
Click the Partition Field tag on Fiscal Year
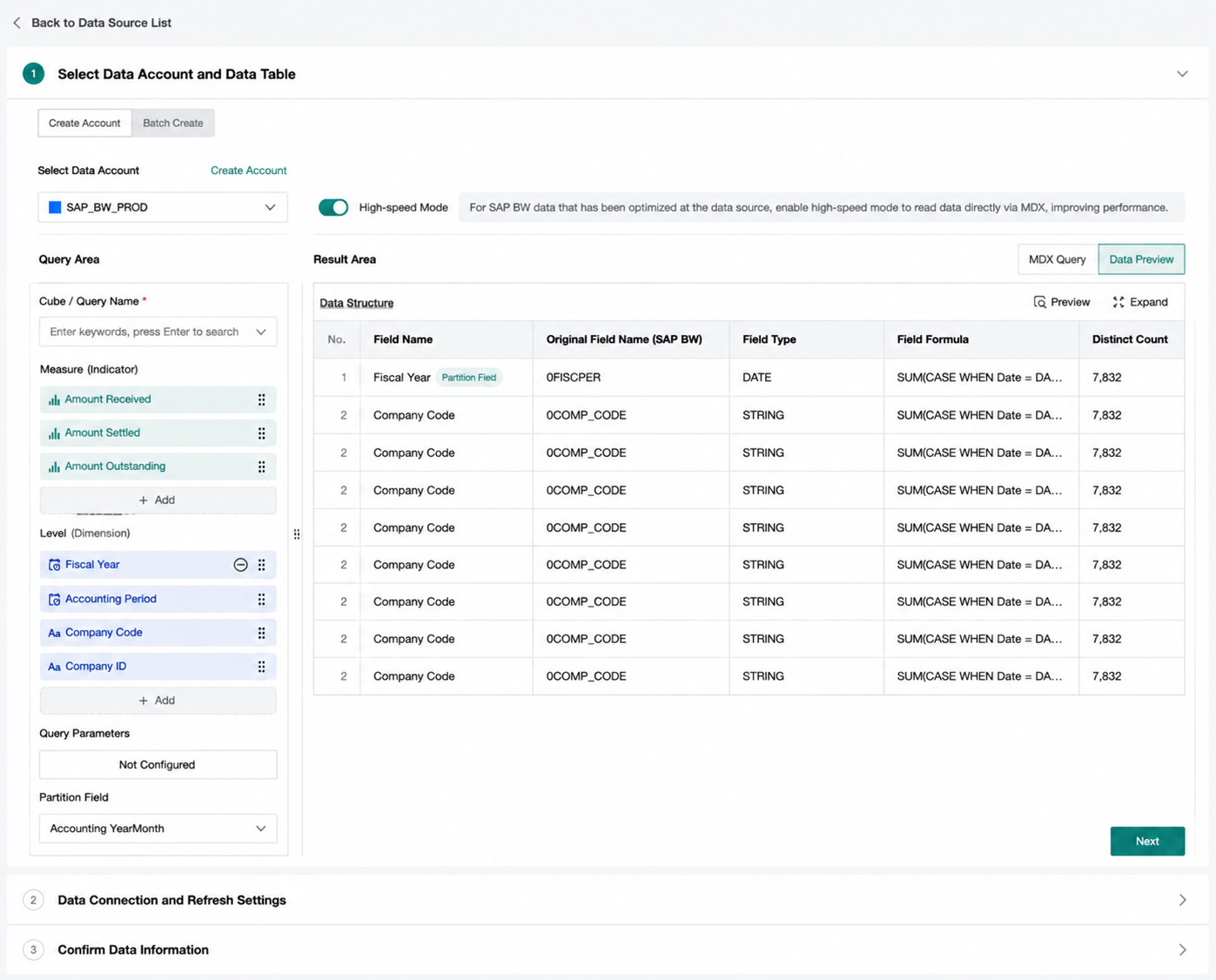click(469, 378)
